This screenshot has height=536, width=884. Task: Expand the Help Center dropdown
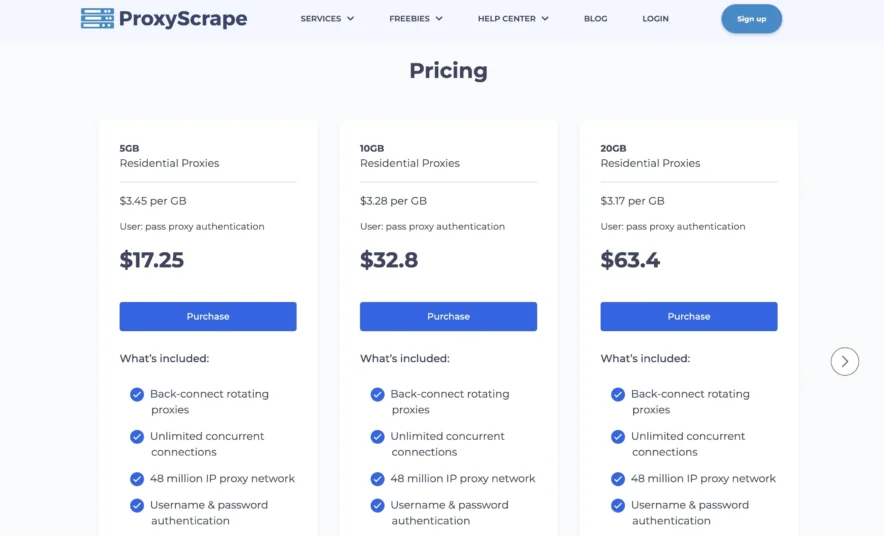(x=512, y=19)
